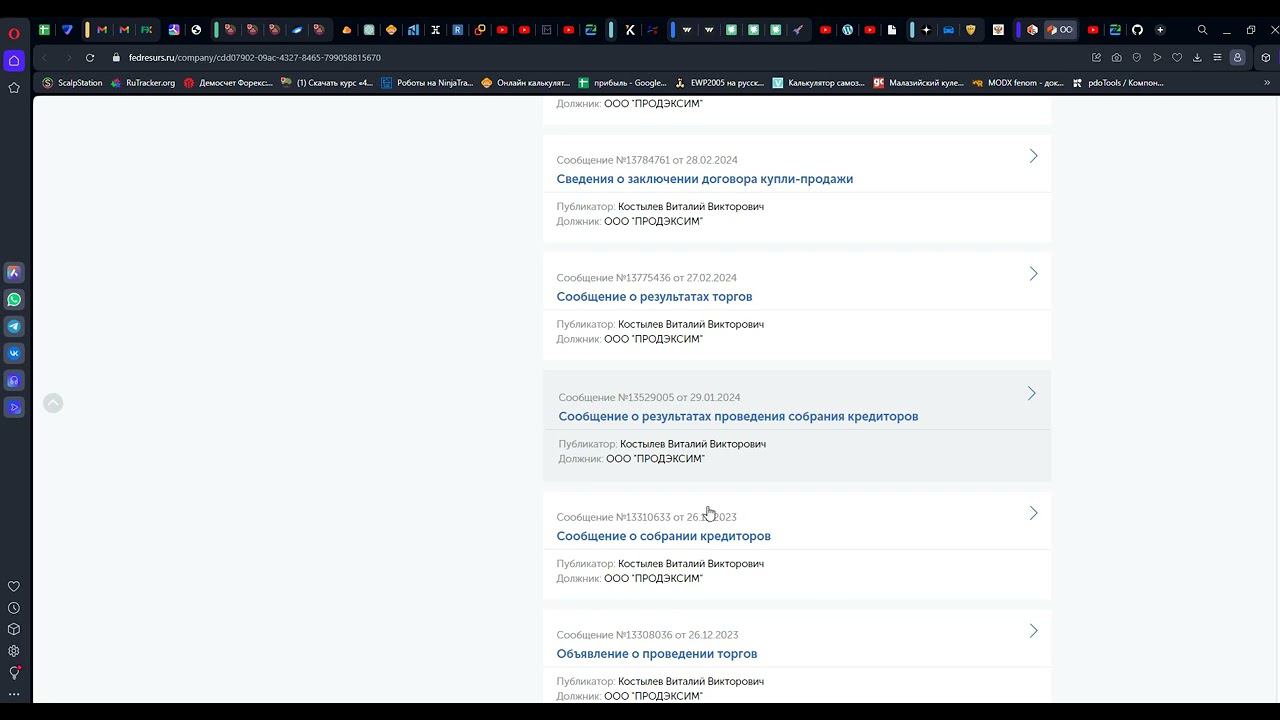Open VK messenger in sidebar
This screenshot has height=720, width=1280.
point(14,353)
